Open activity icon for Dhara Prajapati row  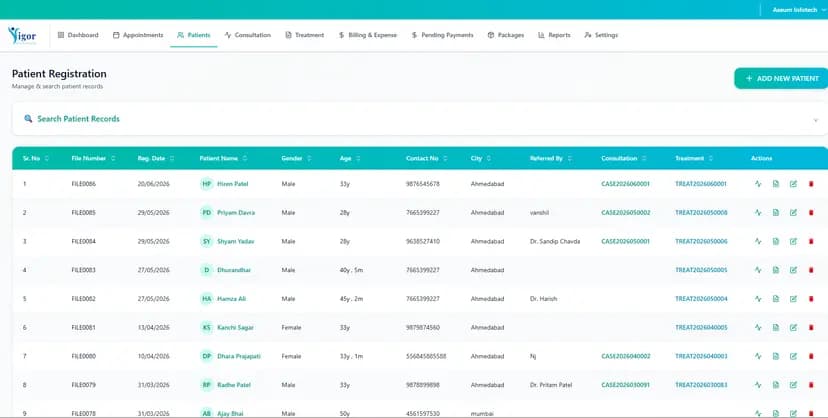click(758, 356)
